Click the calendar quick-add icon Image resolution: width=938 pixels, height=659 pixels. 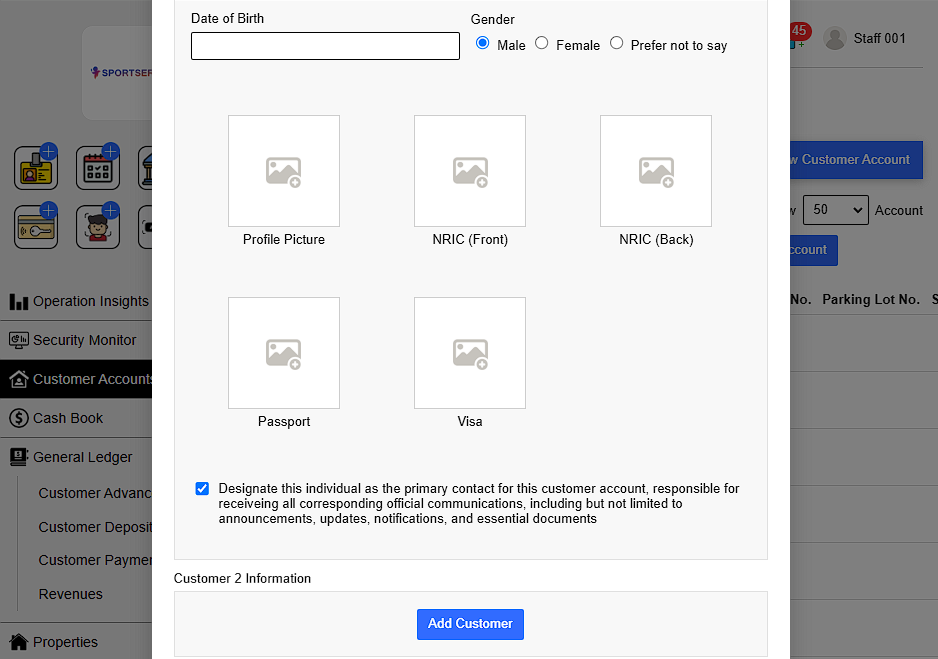click(98, 168)
